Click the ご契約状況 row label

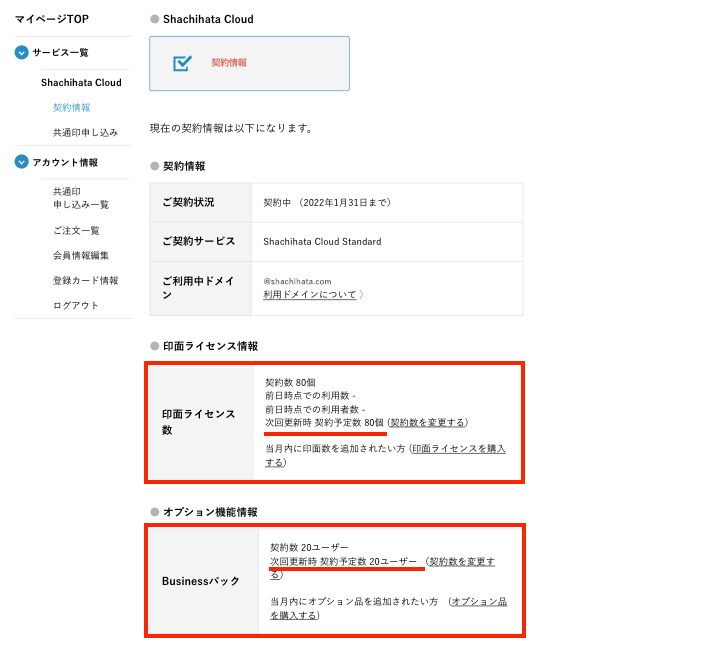(188, 202)
